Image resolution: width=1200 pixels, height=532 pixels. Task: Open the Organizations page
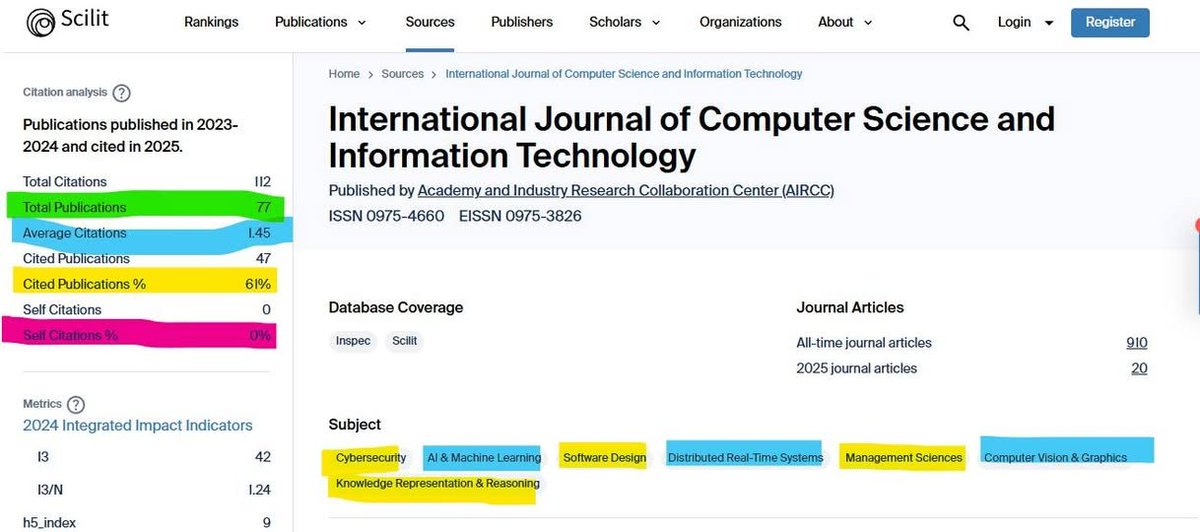pos(740,22)
